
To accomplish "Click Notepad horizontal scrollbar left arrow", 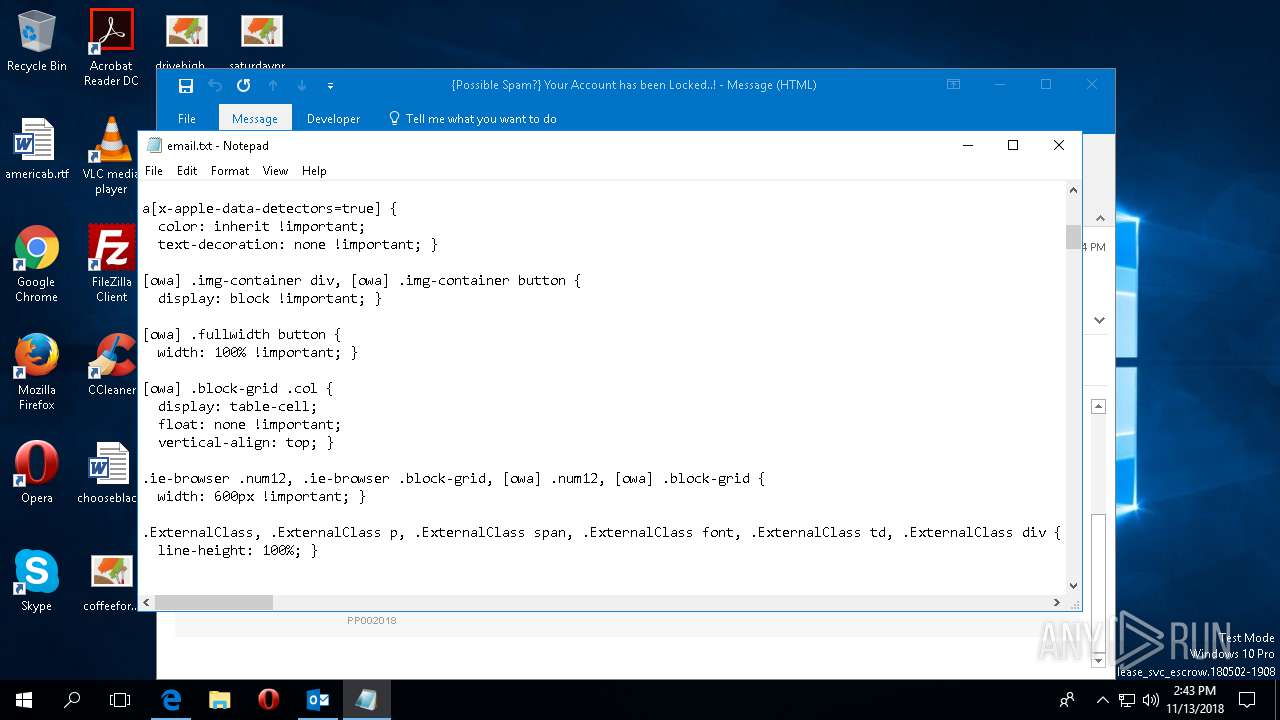I will click(147, 602).
